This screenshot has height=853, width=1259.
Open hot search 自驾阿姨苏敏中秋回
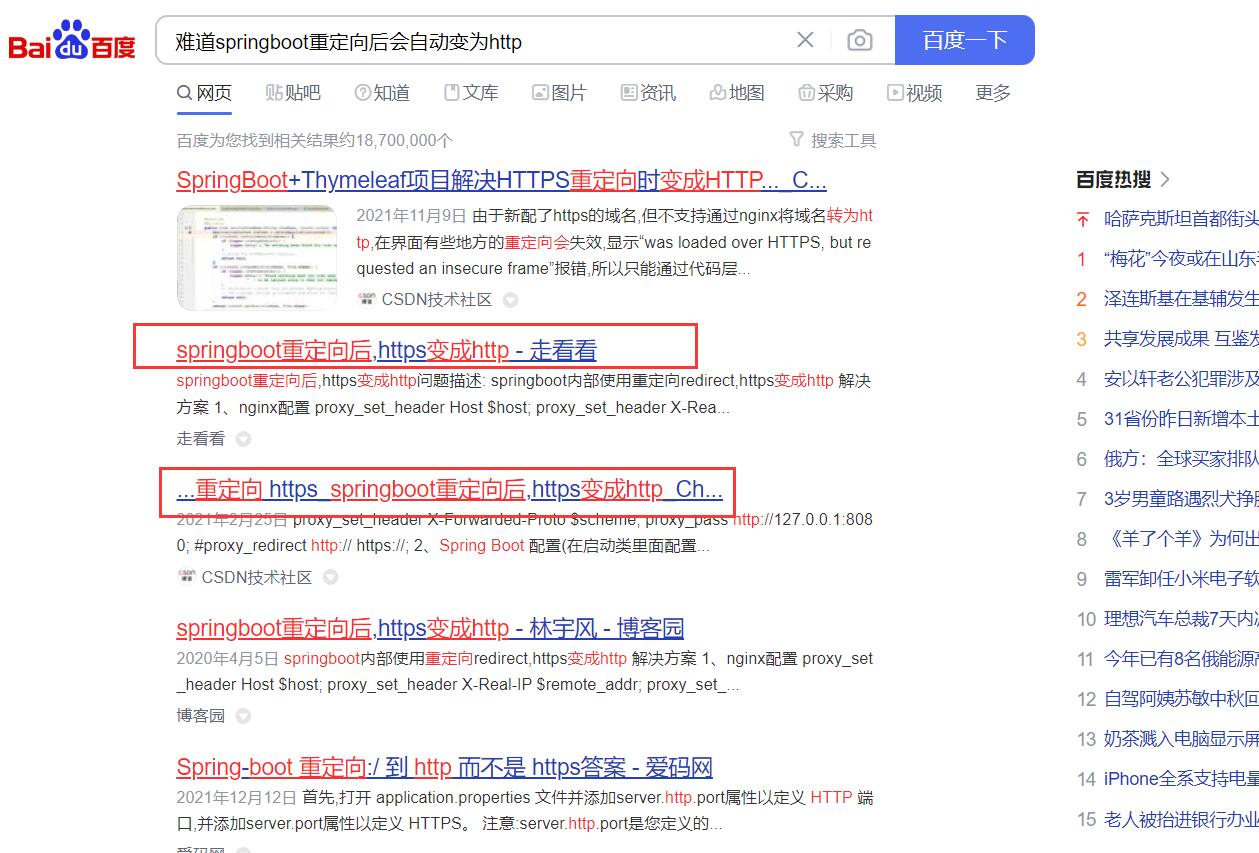coord(1180,699)
